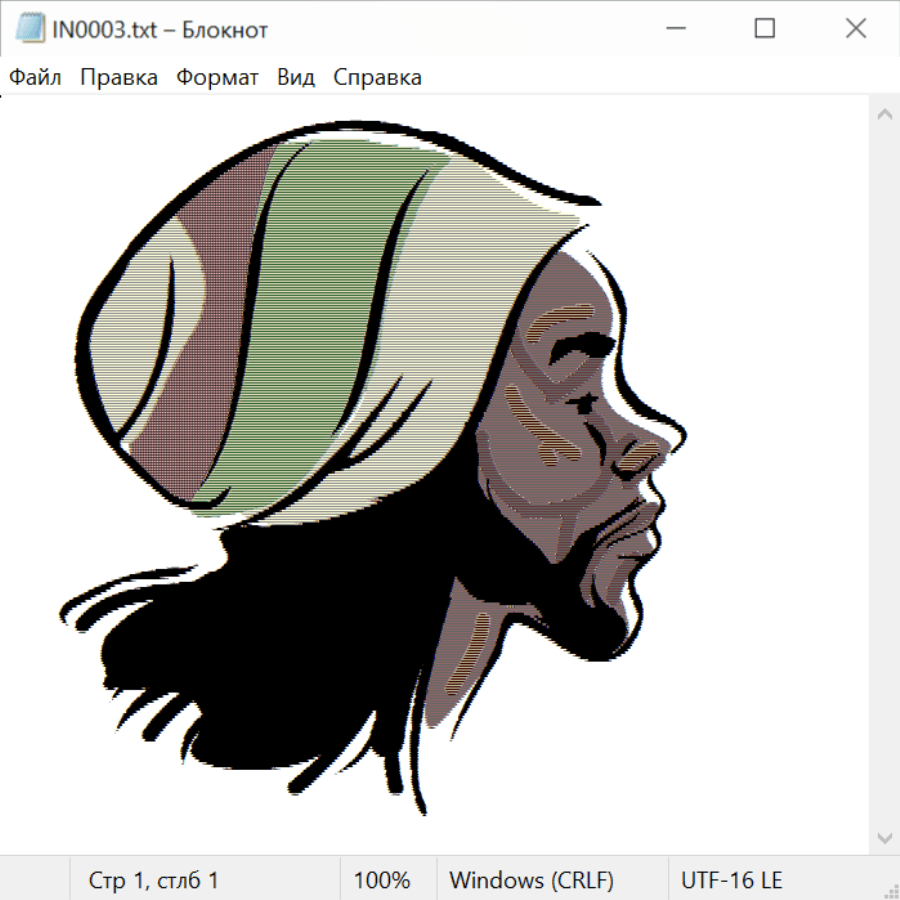Minimize the Notepad window
The width and height of the screenshot is (900, 900).
(674, 29)
